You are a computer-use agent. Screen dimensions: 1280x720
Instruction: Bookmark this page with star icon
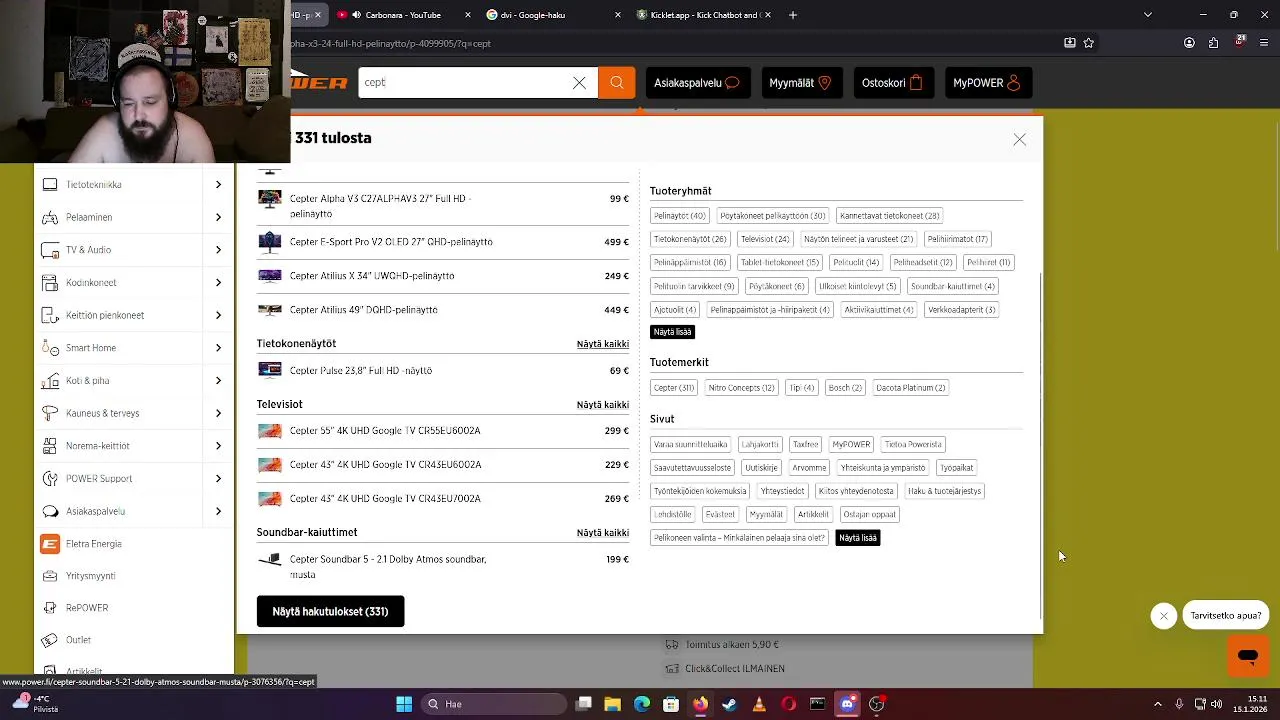click(1088, 43)
